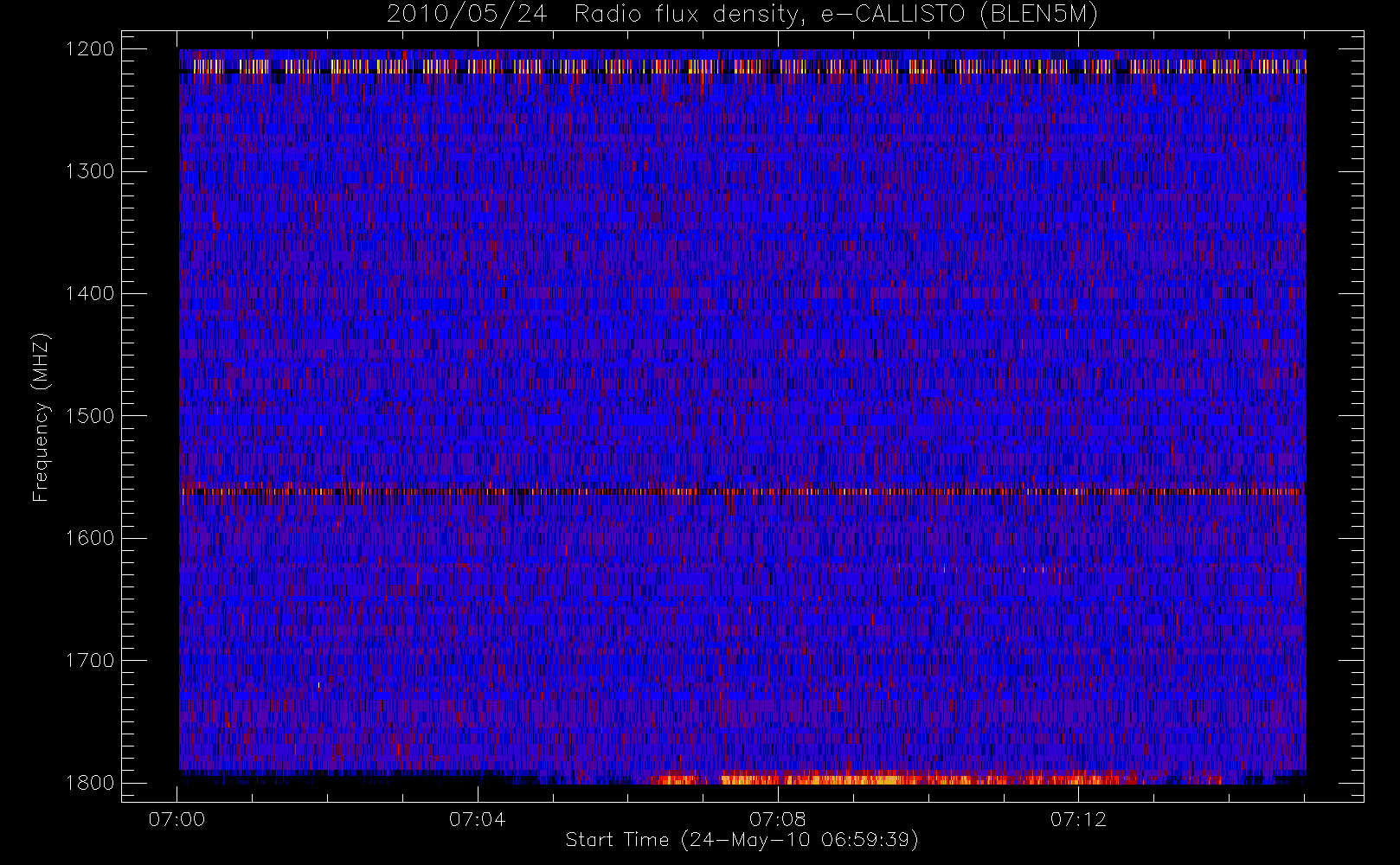Select the 1300 frequency tick label

(x=90, y=171)
